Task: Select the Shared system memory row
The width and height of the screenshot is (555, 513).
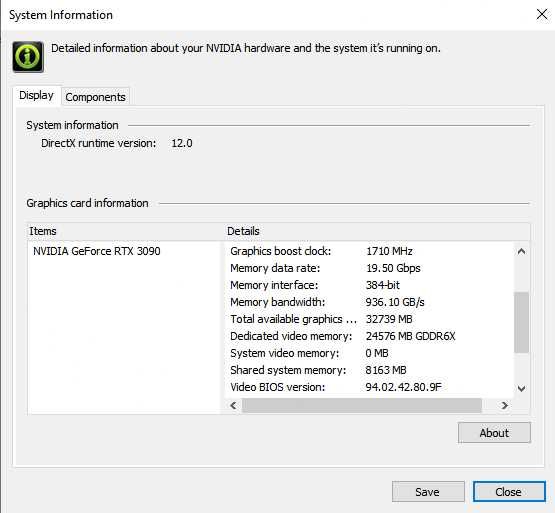Action: [x=370, y=370]
